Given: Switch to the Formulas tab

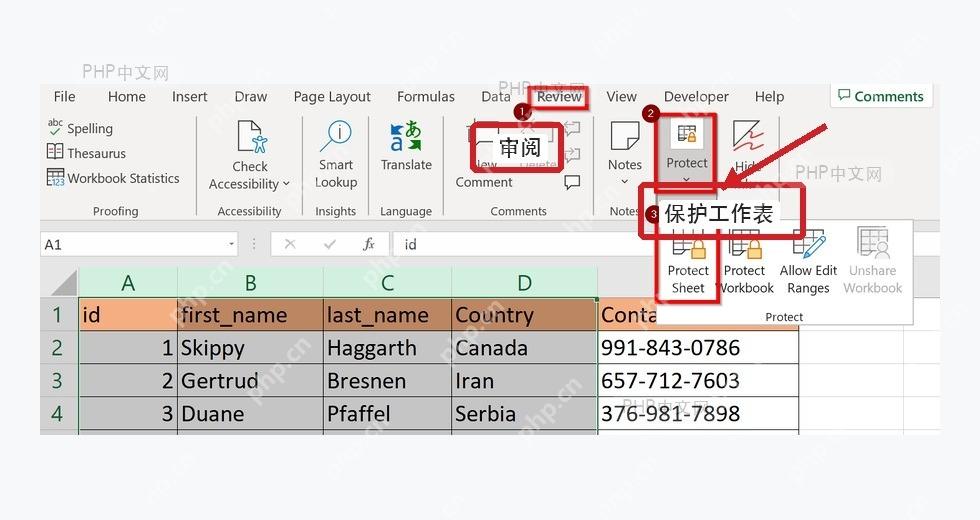Looking at the screenshot, I should [x=426, y=97].
